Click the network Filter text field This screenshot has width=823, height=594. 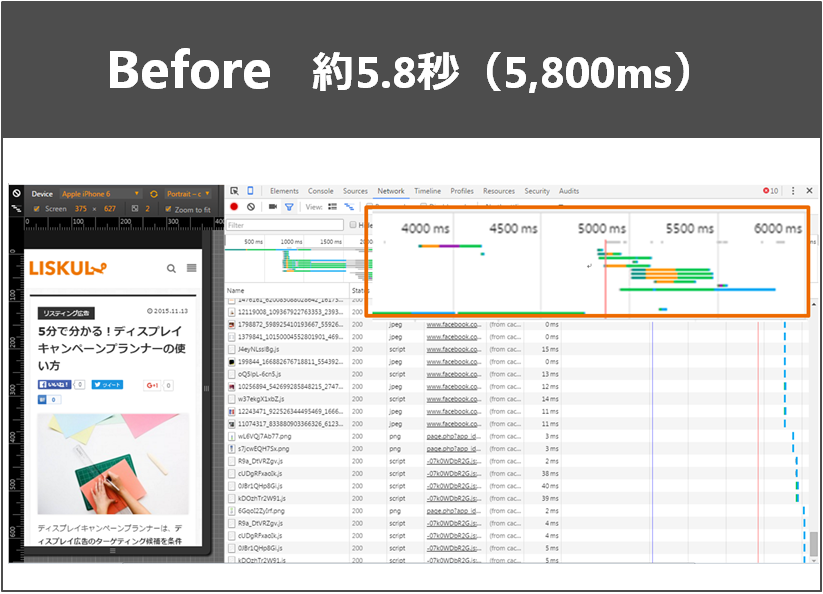tap(285, 225)
